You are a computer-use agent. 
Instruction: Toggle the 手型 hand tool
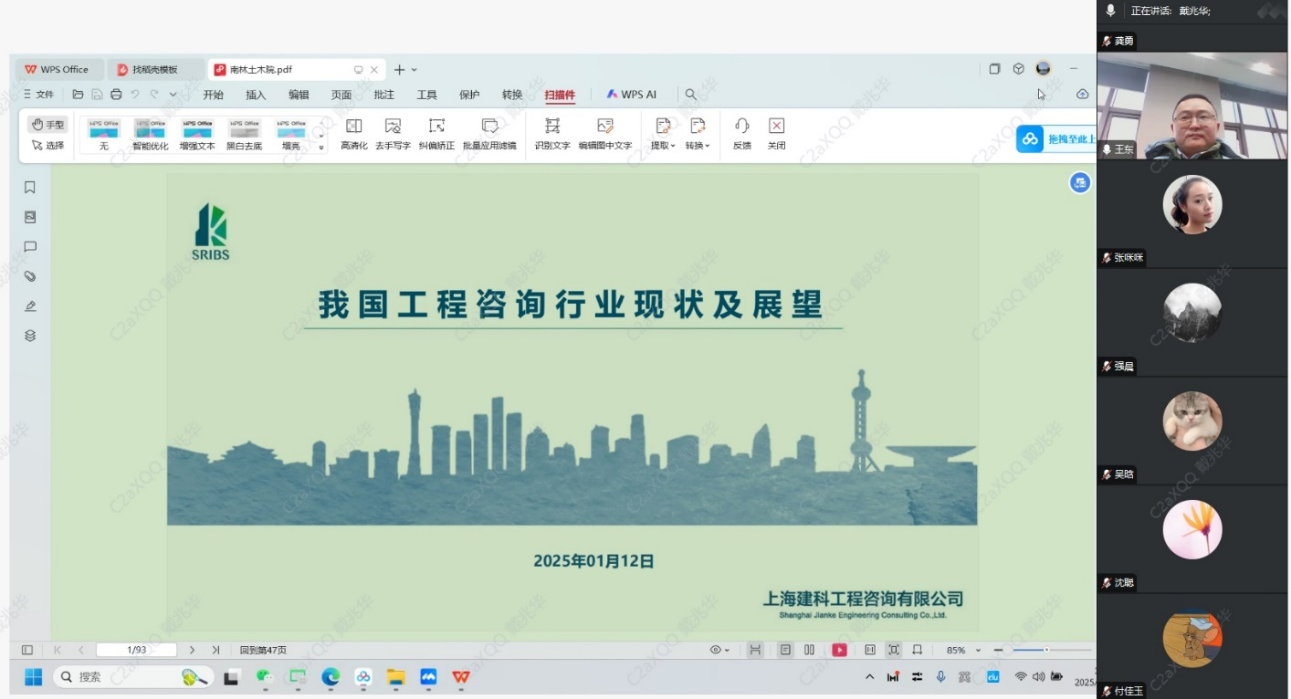point(47,125)
